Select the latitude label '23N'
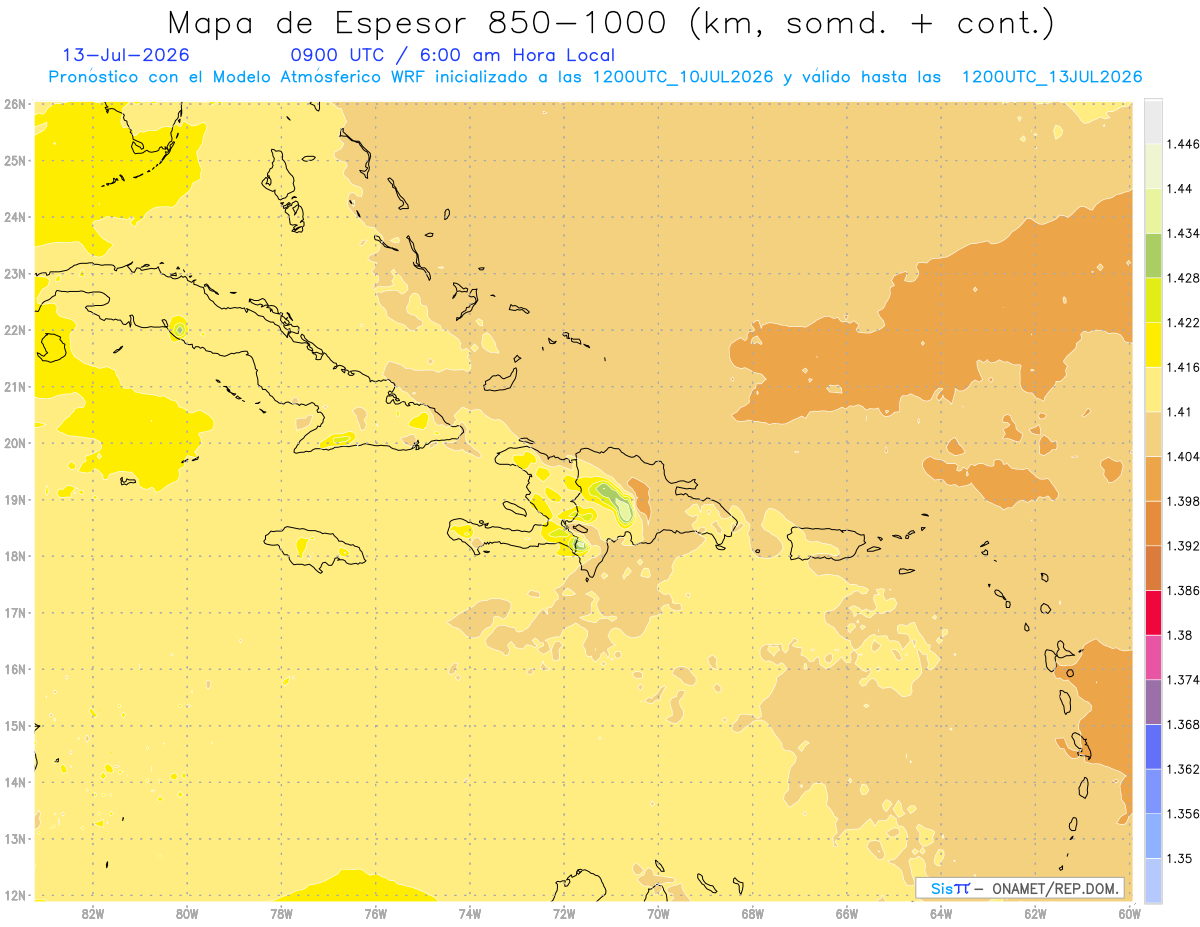 (14, 273)
